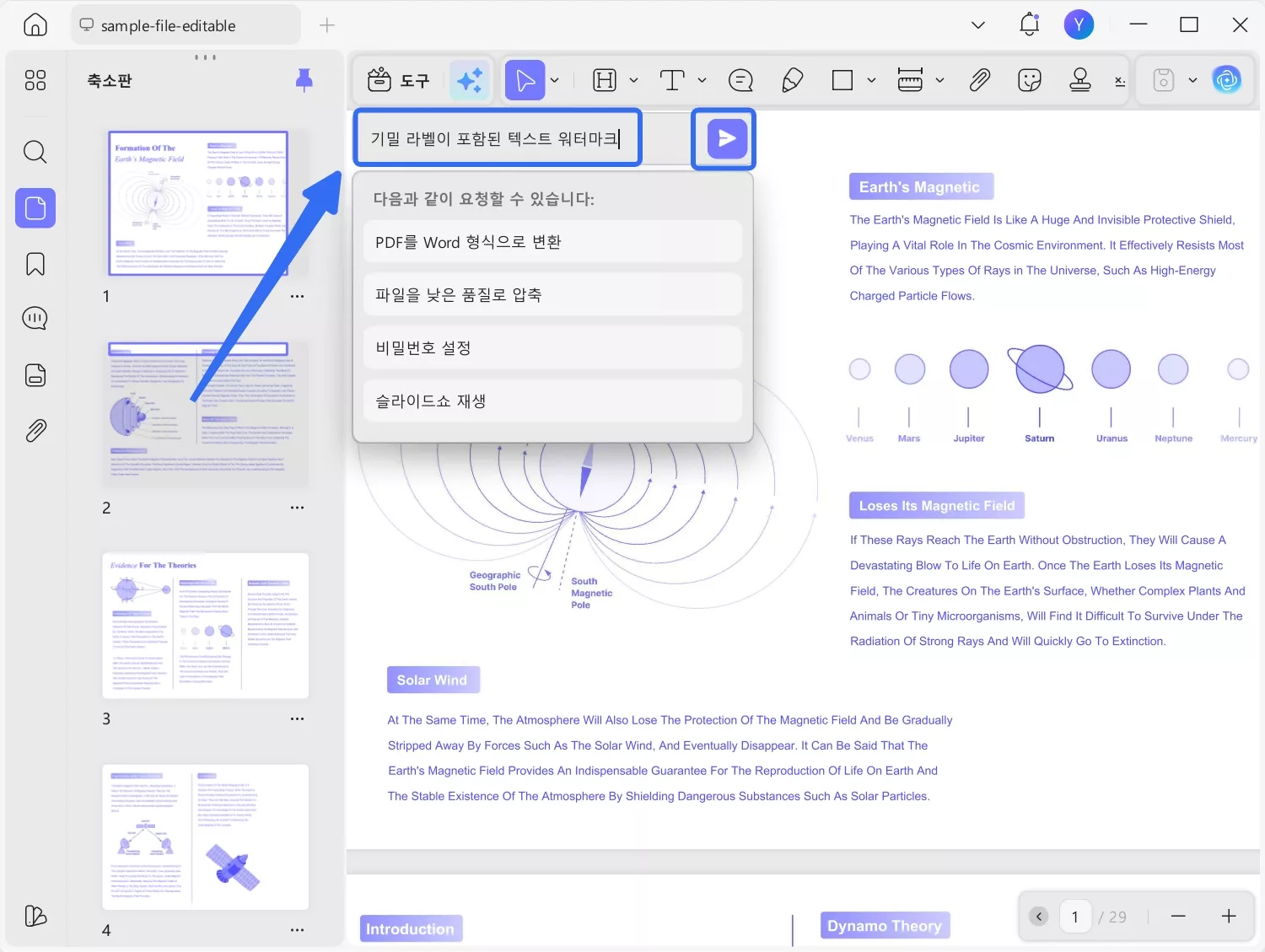Viewport: 1265px width, 952px height.
Task: Open the notifications bell
Action: point(1030,25)
